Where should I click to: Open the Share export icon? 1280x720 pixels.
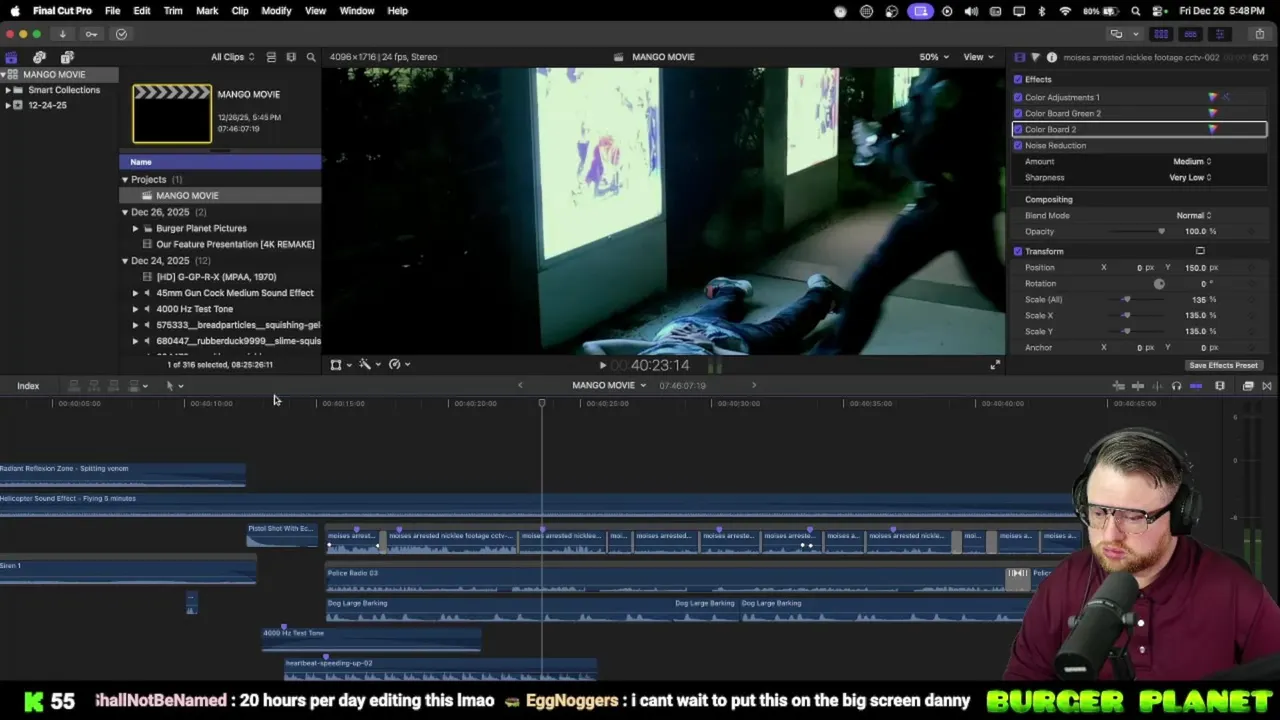click(1259, 34)
